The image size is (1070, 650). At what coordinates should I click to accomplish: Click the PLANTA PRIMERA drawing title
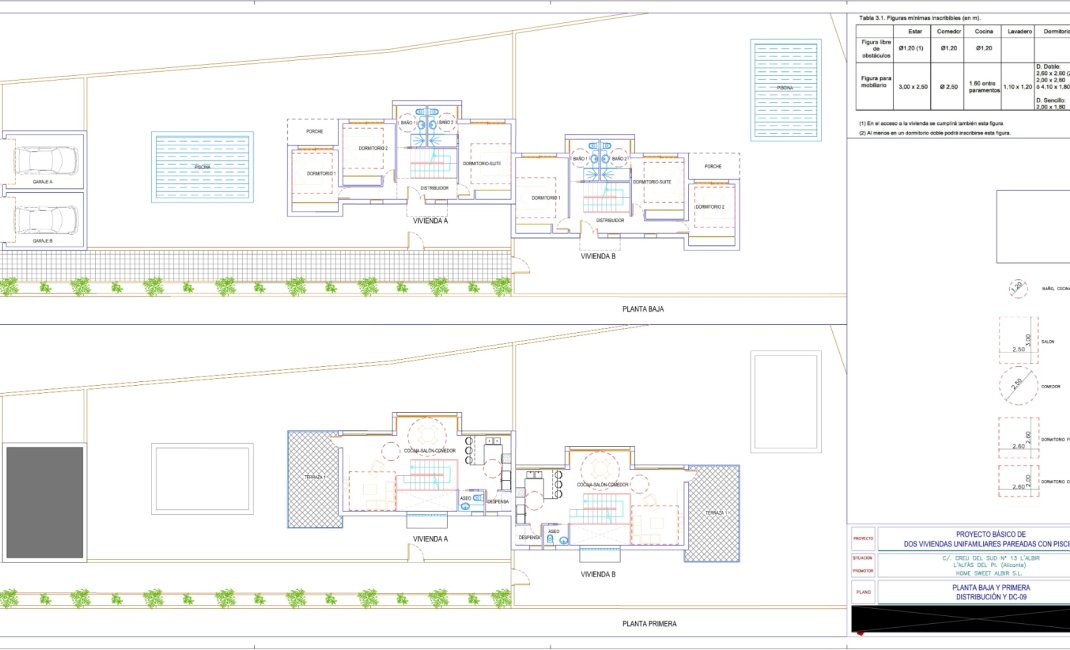click(649, 623)
